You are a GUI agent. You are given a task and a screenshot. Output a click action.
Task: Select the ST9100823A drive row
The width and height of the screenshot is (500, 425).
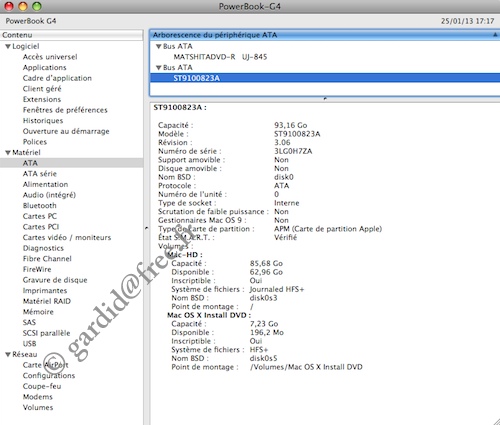(325, 78)
